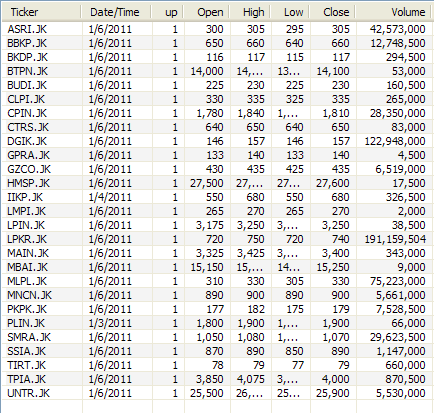The image size is (434, 413).
Task: Click low price 850 for SSIA.JK
Action: pos(295,351)
